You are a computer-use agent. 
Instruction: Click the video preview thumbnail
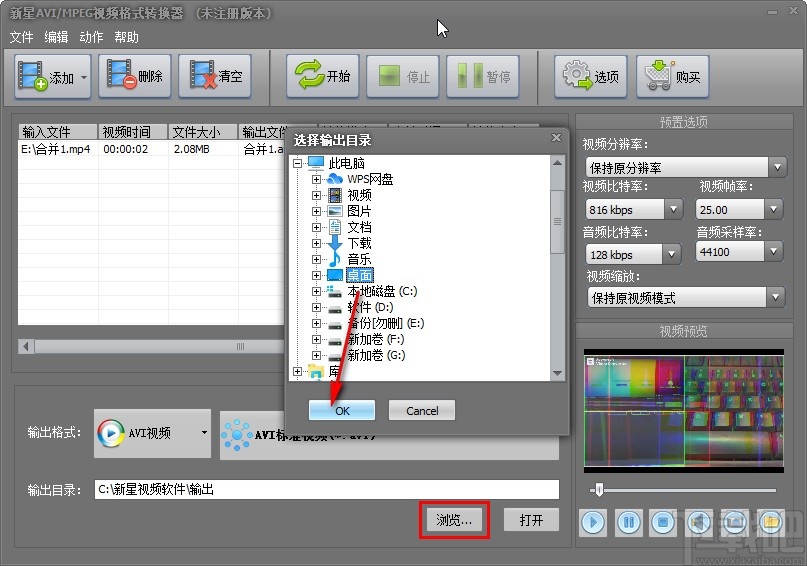click(683, 411)
